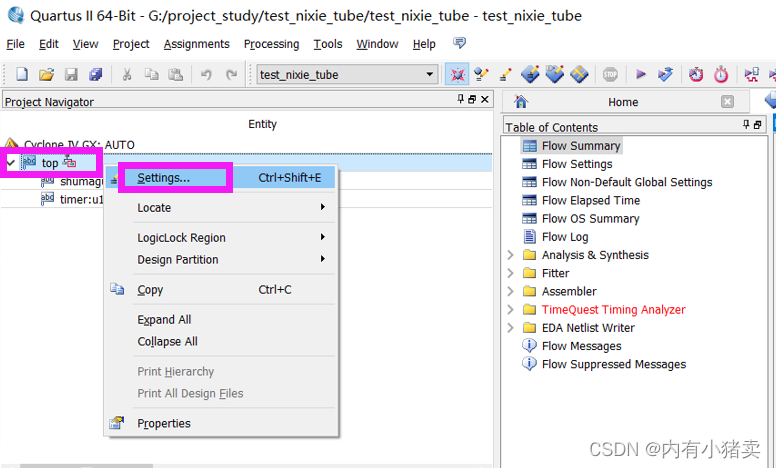This screenshot has width=776, height=468.
Task: Open the Design Partition submenu
Action: 221,259
